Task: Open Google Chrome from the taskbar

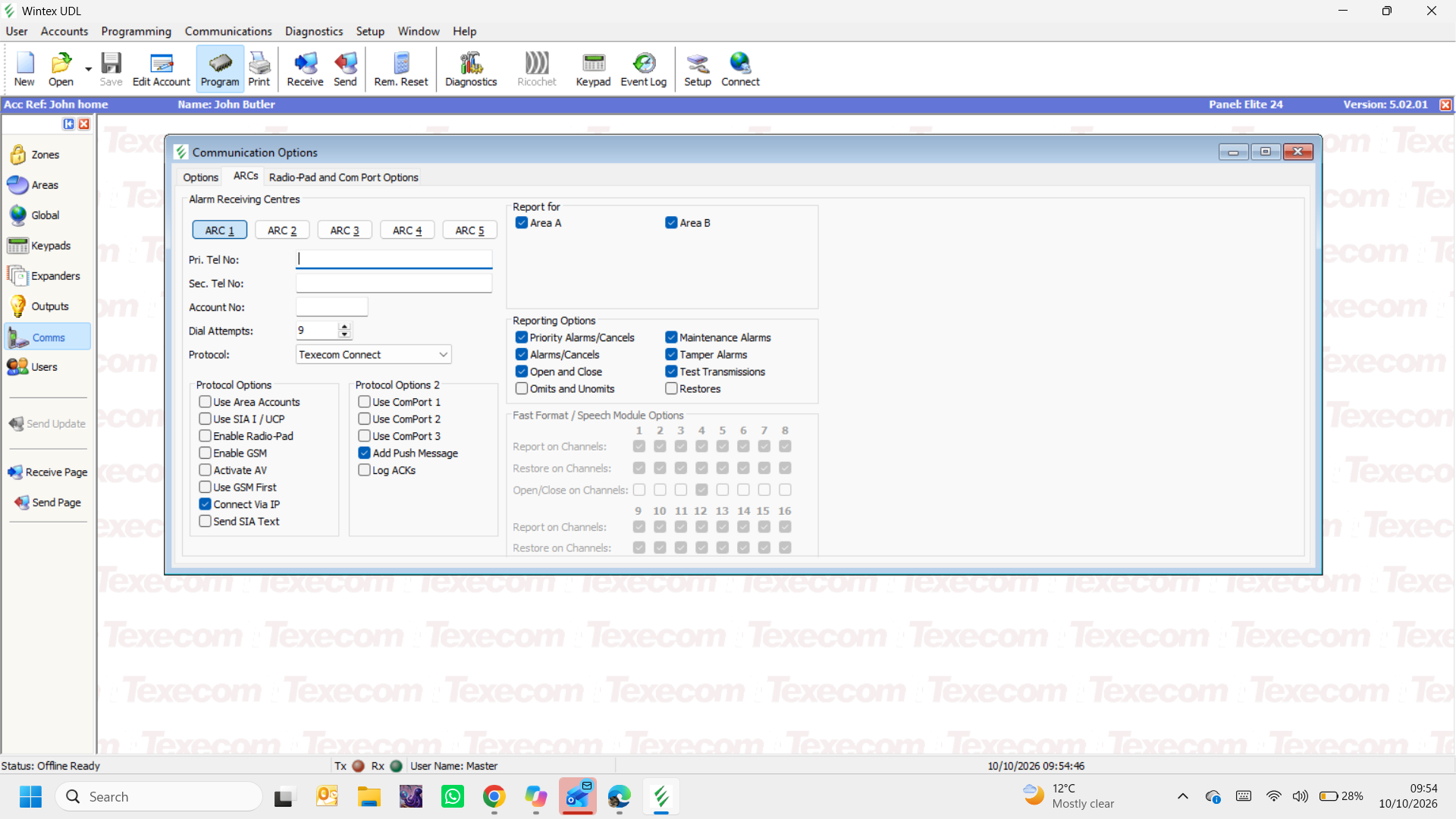Action: (494, 797)
